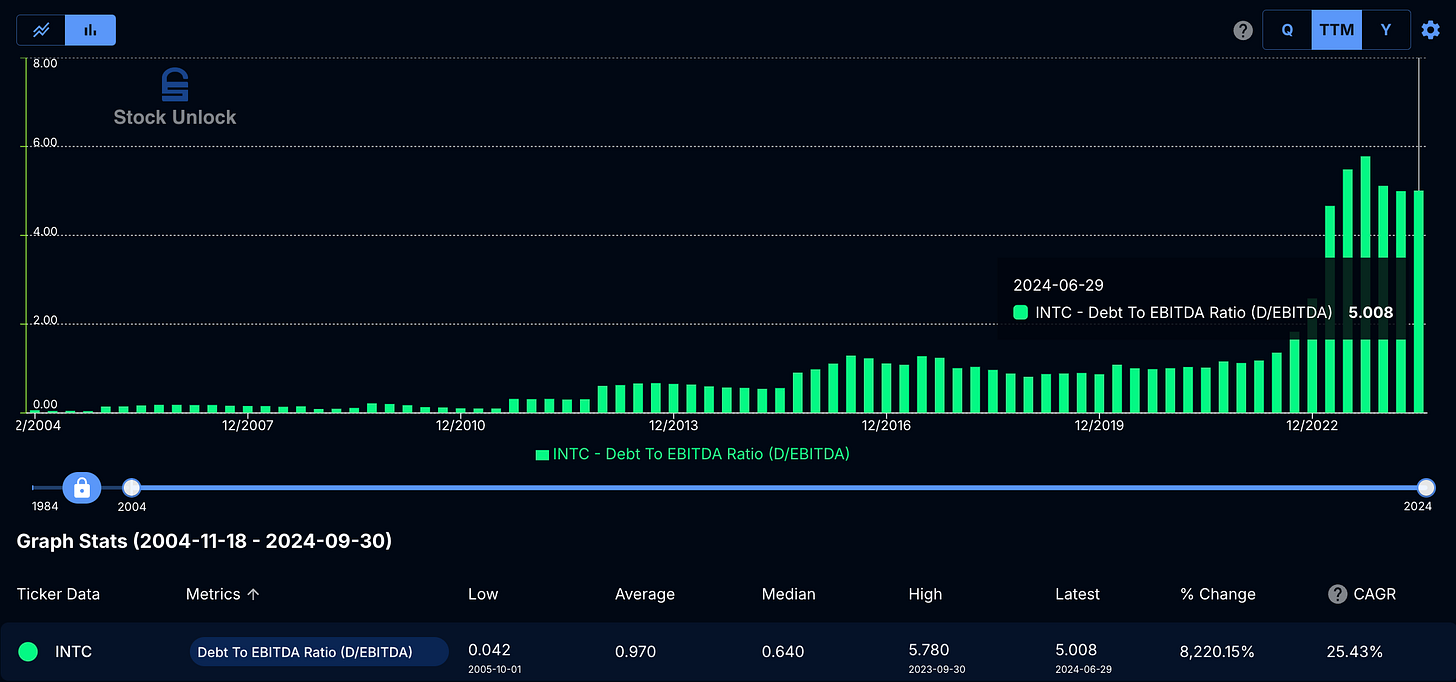1456x682 pixels.
Task: Click the last bar for 2024-06-29
Action: click(1418, 301)
